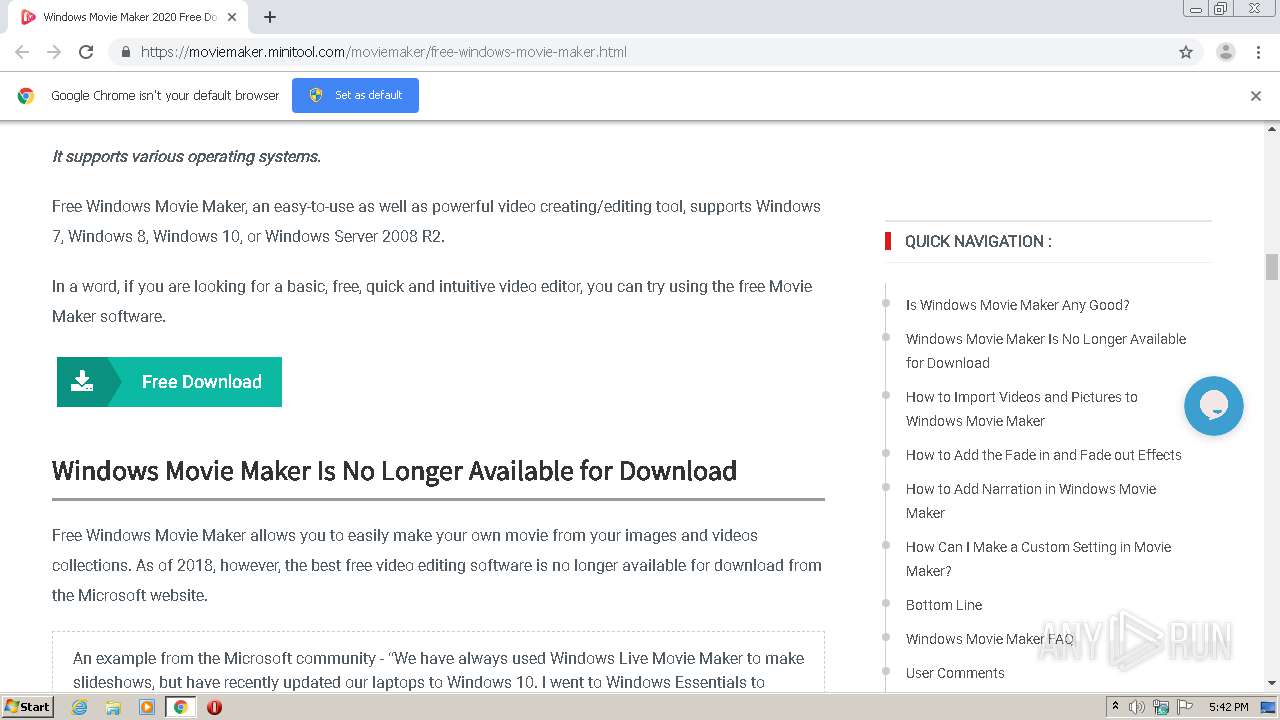The width and height of the screenshot is (1280, 720).
Task: Click the Set as default button
Action: pyautogui.click(x=355, y=95)
